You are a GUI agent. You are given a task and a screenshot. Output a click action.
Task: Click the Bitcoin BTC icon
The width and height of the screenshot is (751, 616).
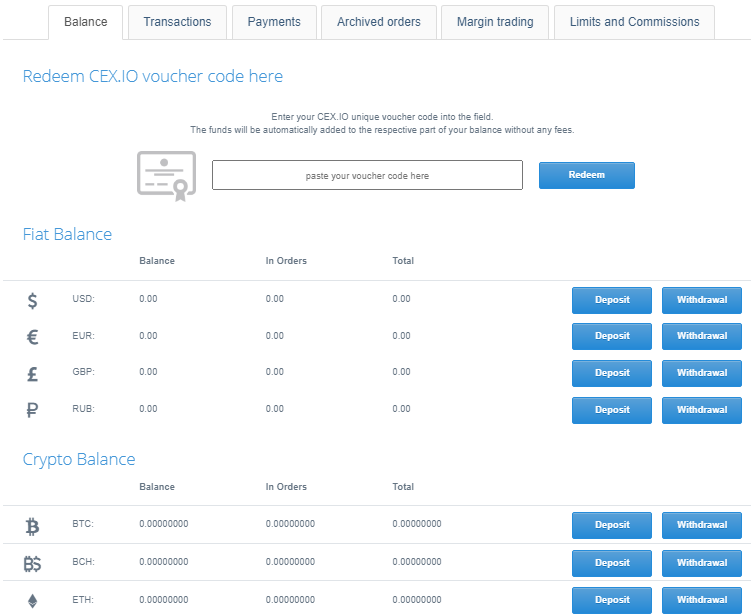[32, 526]
